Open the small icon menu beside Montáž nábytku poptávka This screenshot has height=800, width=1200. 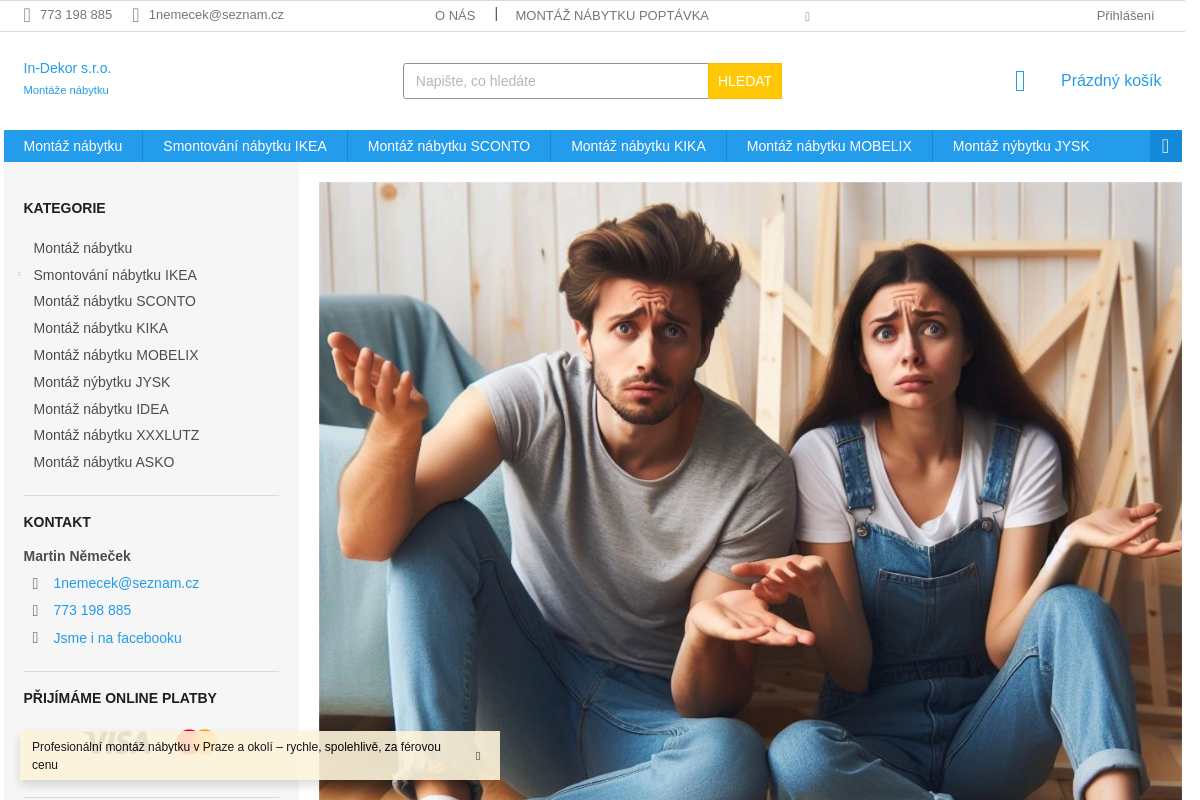click(x=807, y=16)
